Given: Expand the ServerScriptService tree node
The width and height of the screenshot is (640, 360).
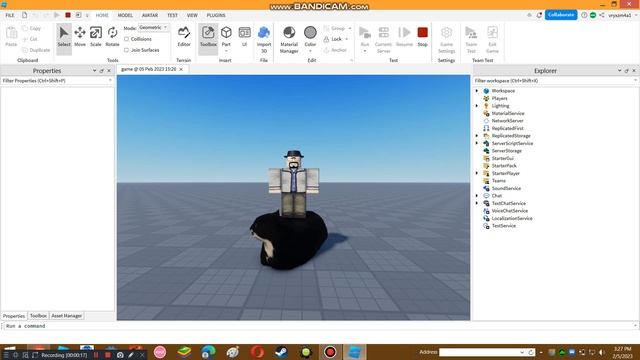Looking at the screenshot, I should point(477,143).
